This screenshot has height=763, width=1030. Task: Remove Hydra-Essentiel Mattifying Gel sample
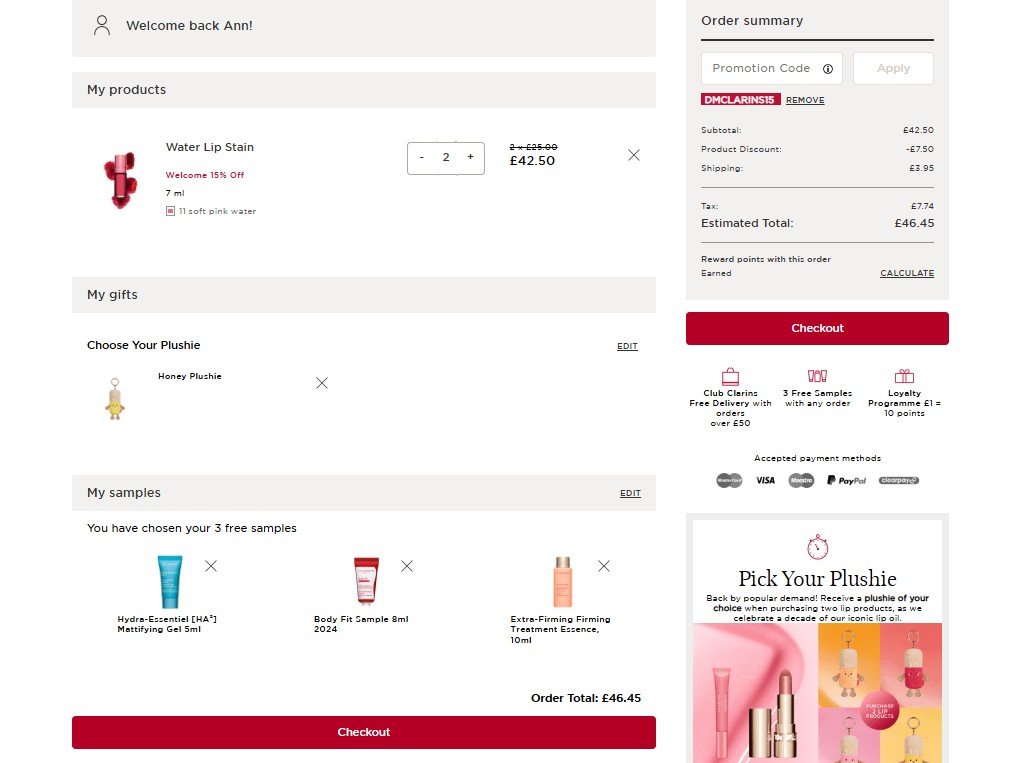coord(211,566)
